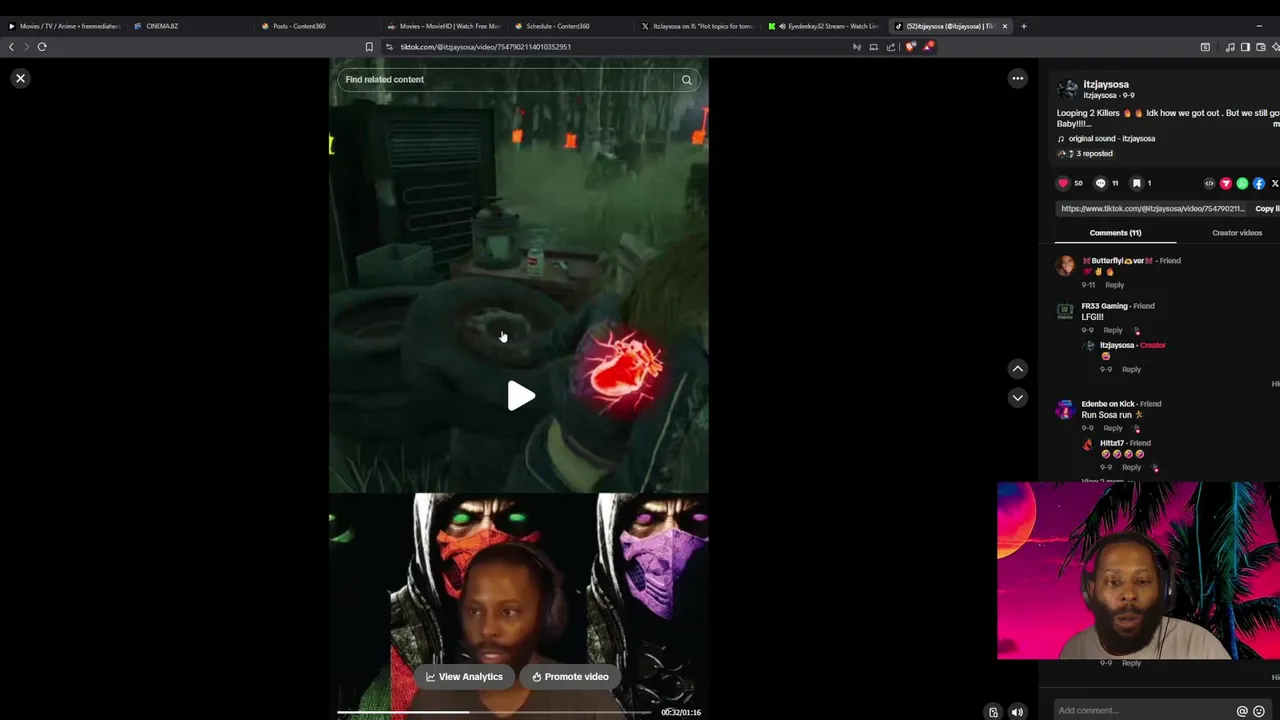Go back with the browser back arrow
1280x720 pixels.
11,47
